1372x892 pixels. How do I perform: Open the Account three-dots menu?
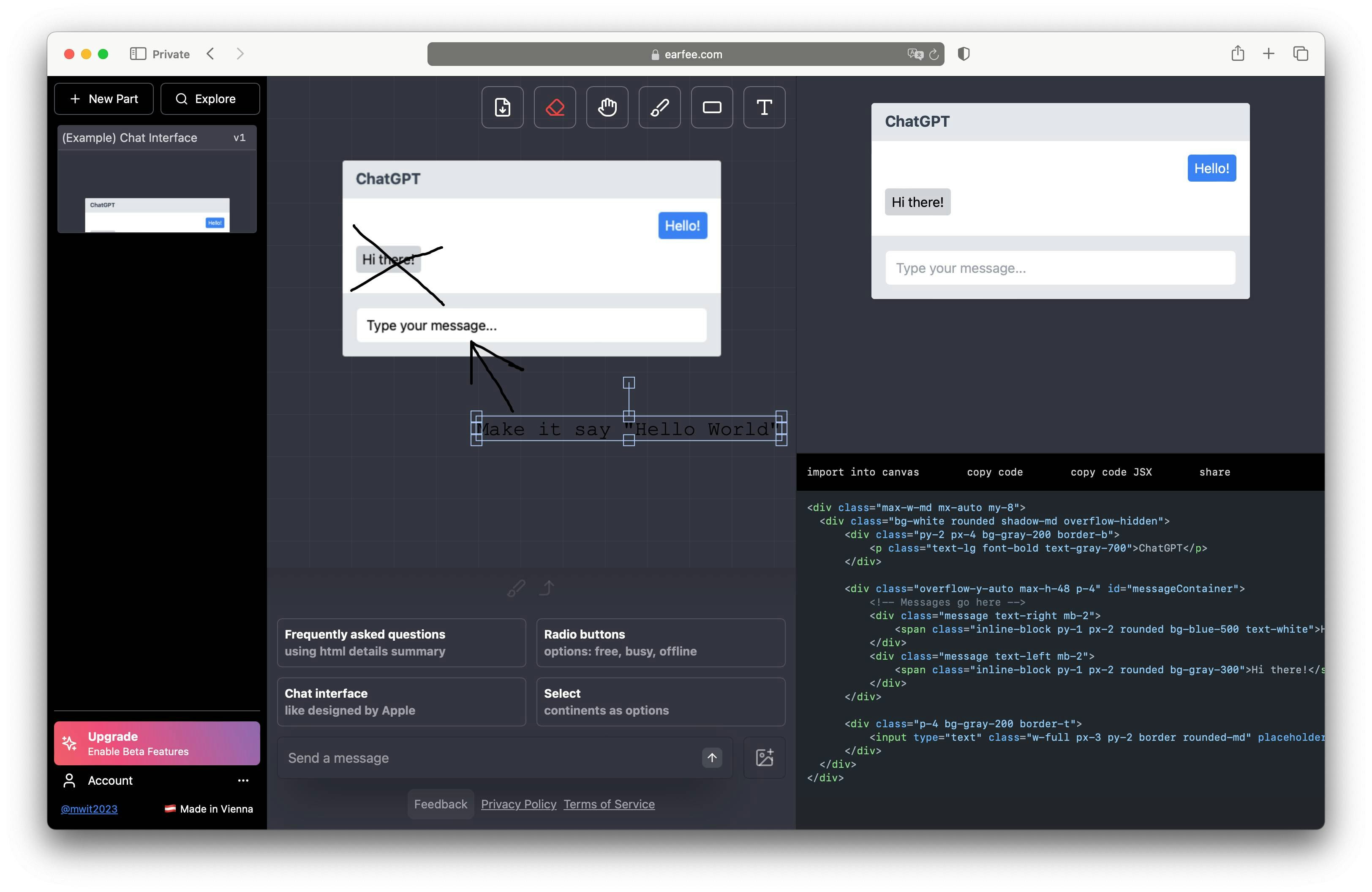coord(243,780)
